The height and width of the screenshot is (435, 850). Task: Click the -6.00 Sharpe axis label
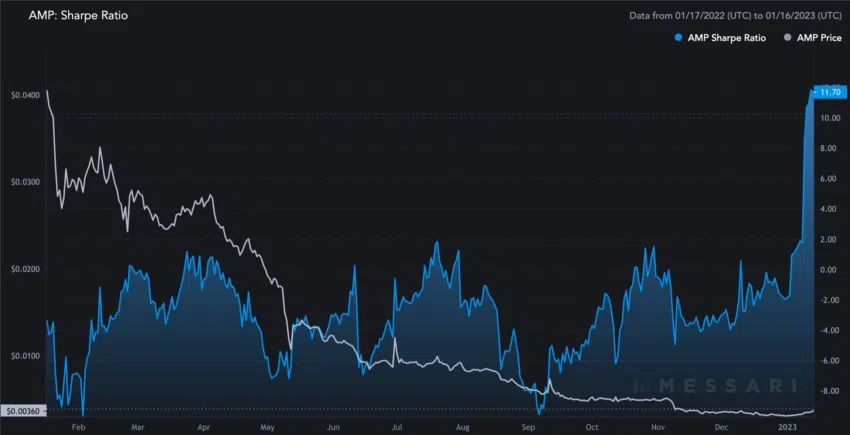tap(829, 361)
